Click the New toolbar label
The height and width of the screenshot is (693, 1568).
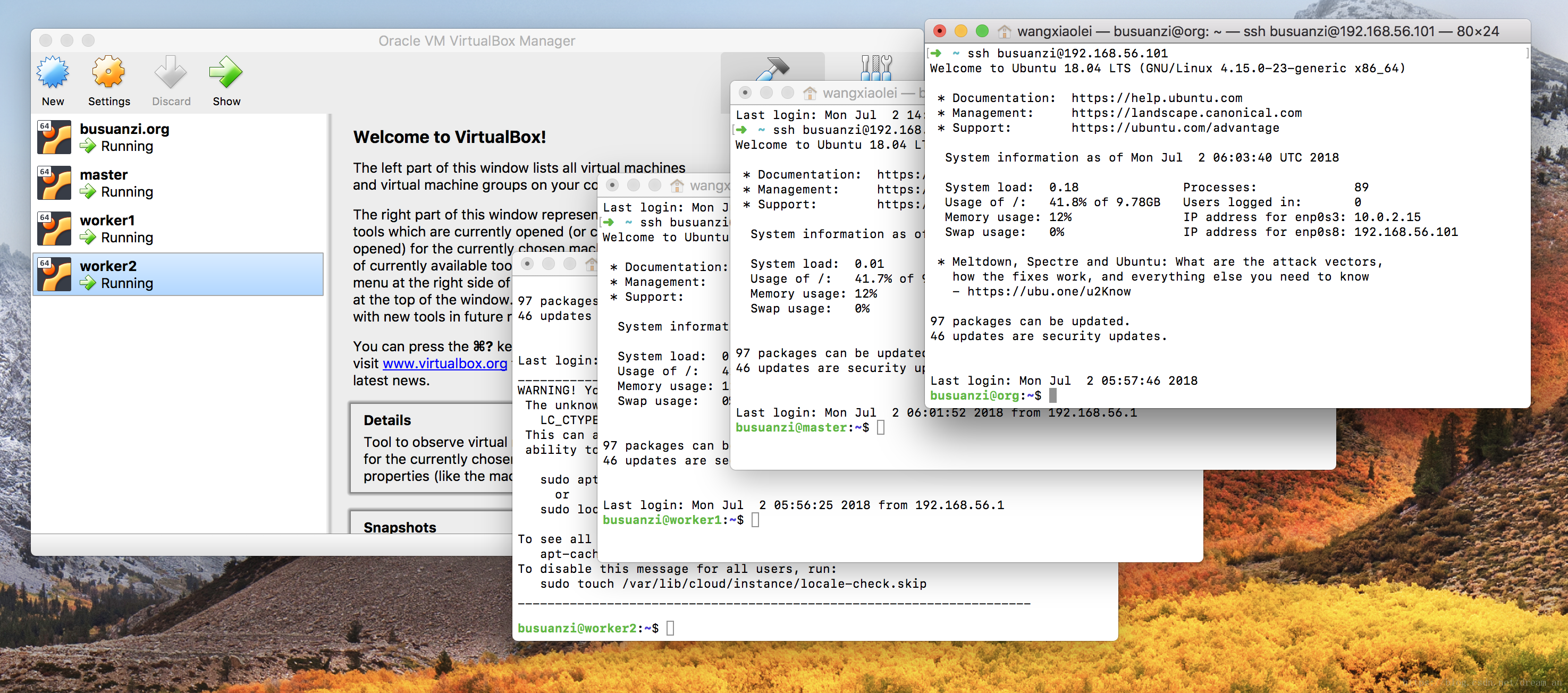click(x=53, y=102)
